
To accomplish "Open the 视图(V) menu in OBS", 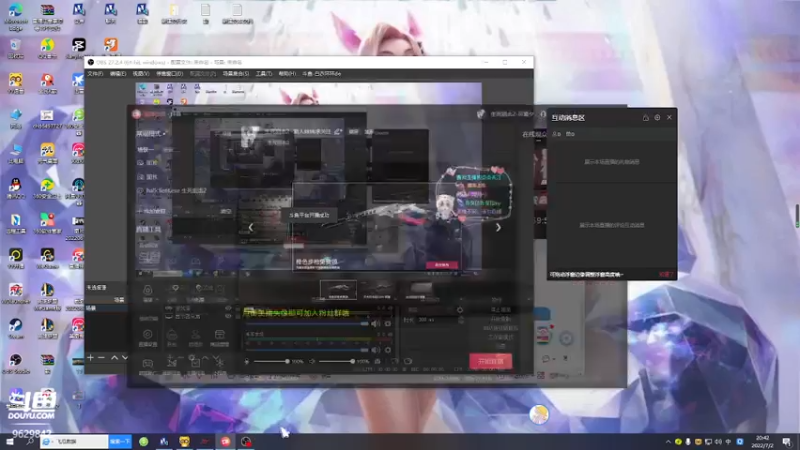I will (x=141, y=74).
